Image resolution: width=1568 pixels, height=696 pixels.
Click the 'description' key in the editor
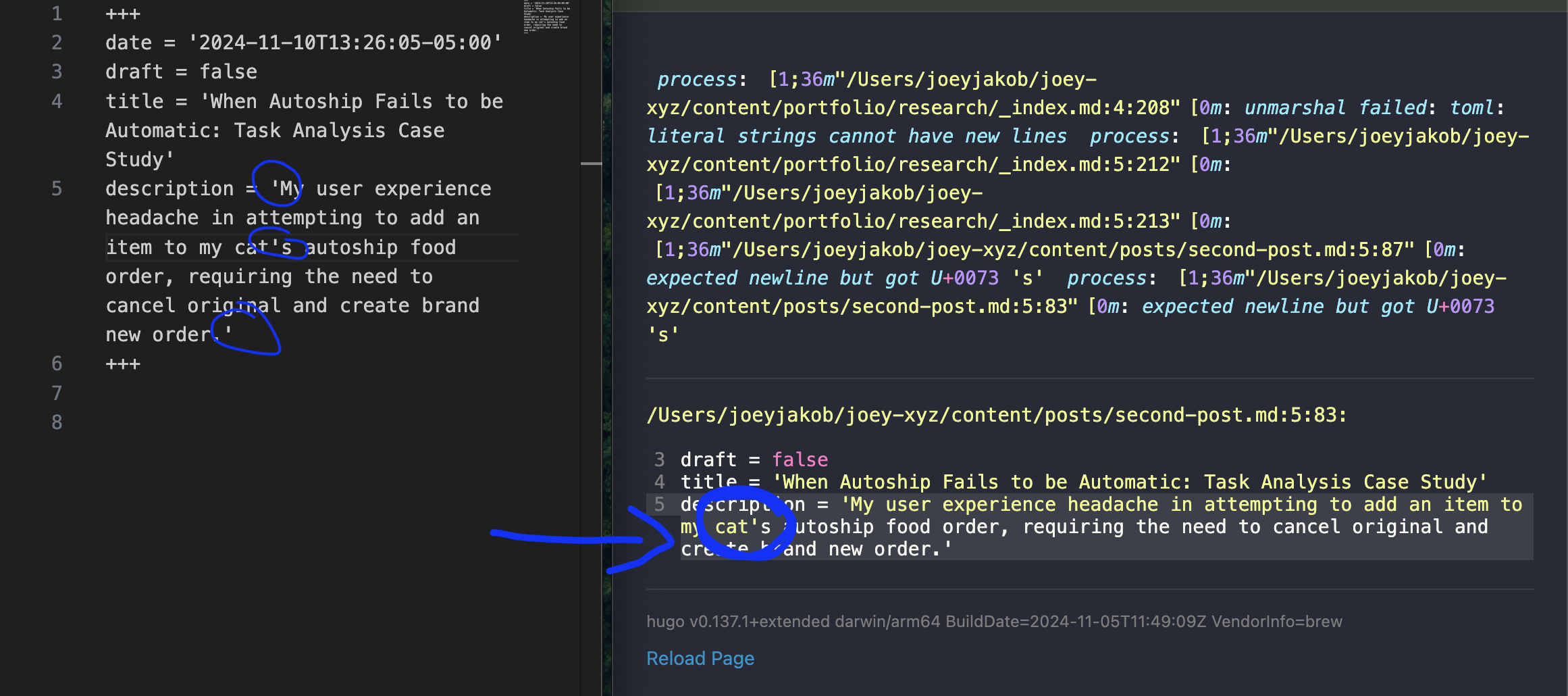click(169, 189)
